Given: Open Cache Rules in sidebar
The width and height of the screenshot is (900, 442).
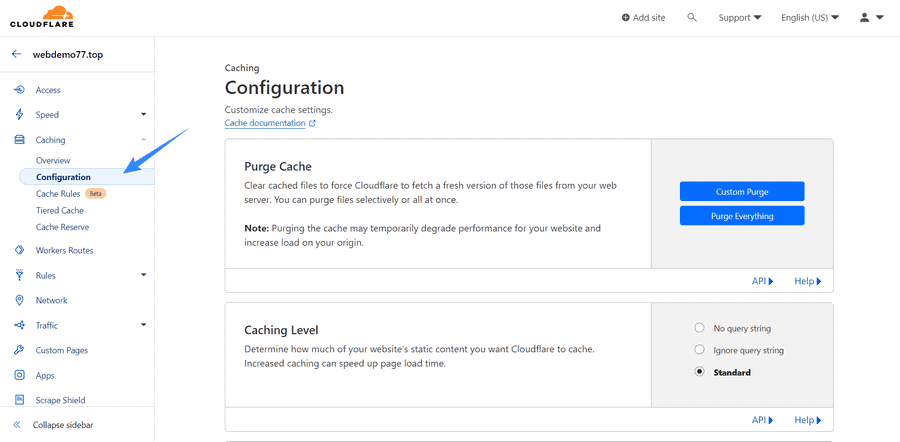Looking at the screenshot, I should coord(58,194).
